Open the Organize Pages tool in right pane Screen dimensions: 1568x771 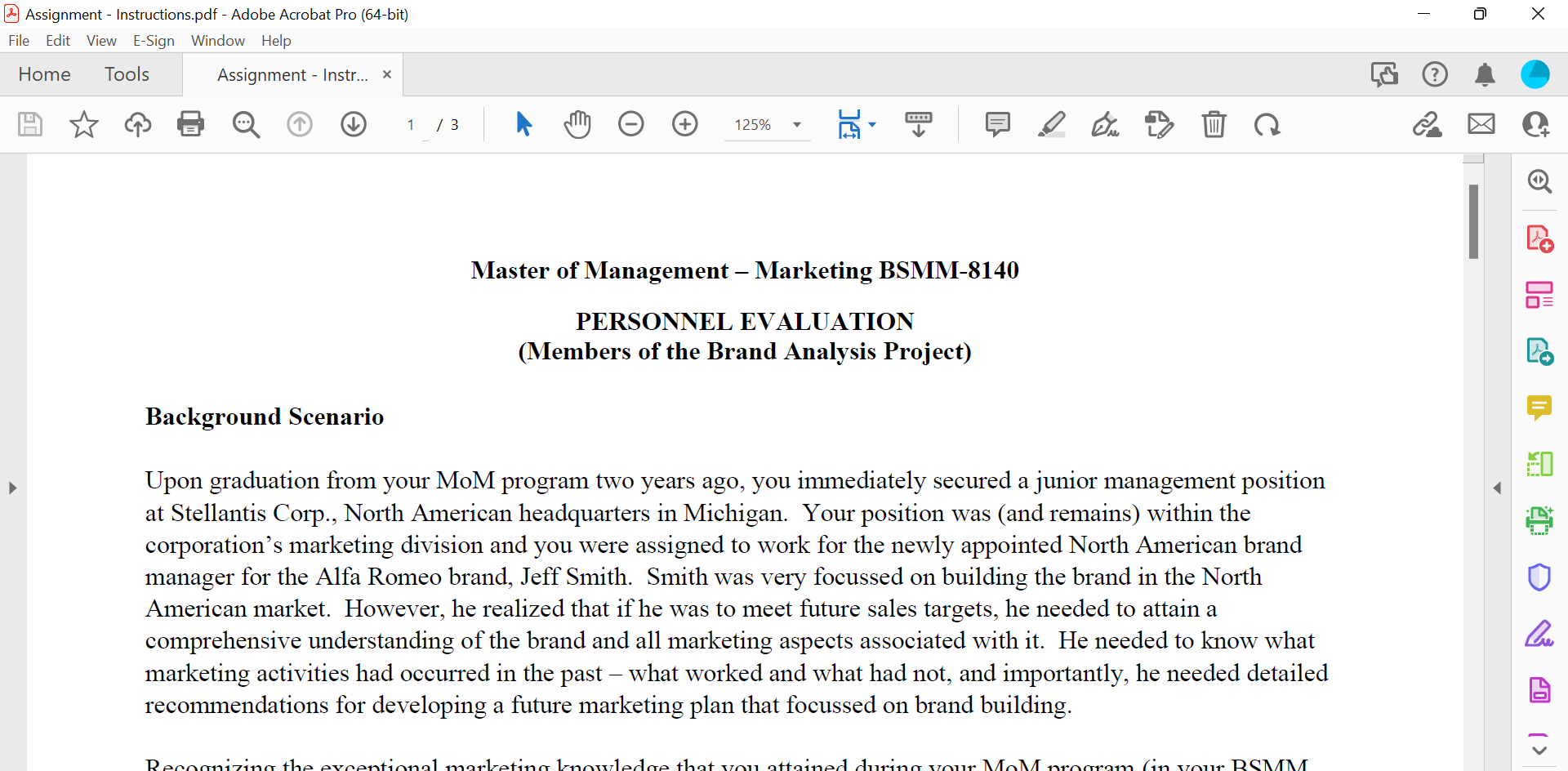point(1539,295)
